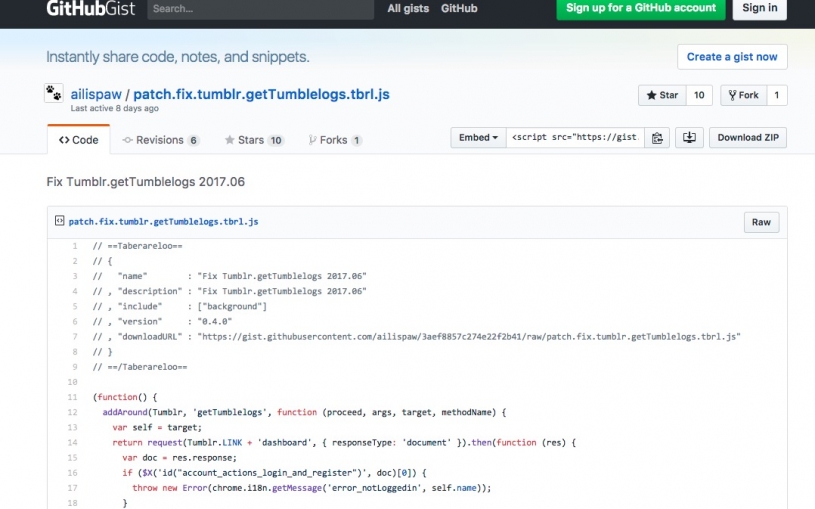
Task: Click the ailispaw paw avatar icon
Action: tap(54, 93)
